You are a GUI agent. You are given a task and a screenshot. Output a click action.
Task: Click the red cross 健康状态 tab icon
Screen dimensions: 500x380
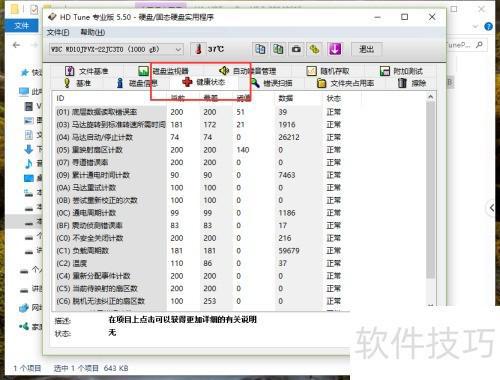187,82
